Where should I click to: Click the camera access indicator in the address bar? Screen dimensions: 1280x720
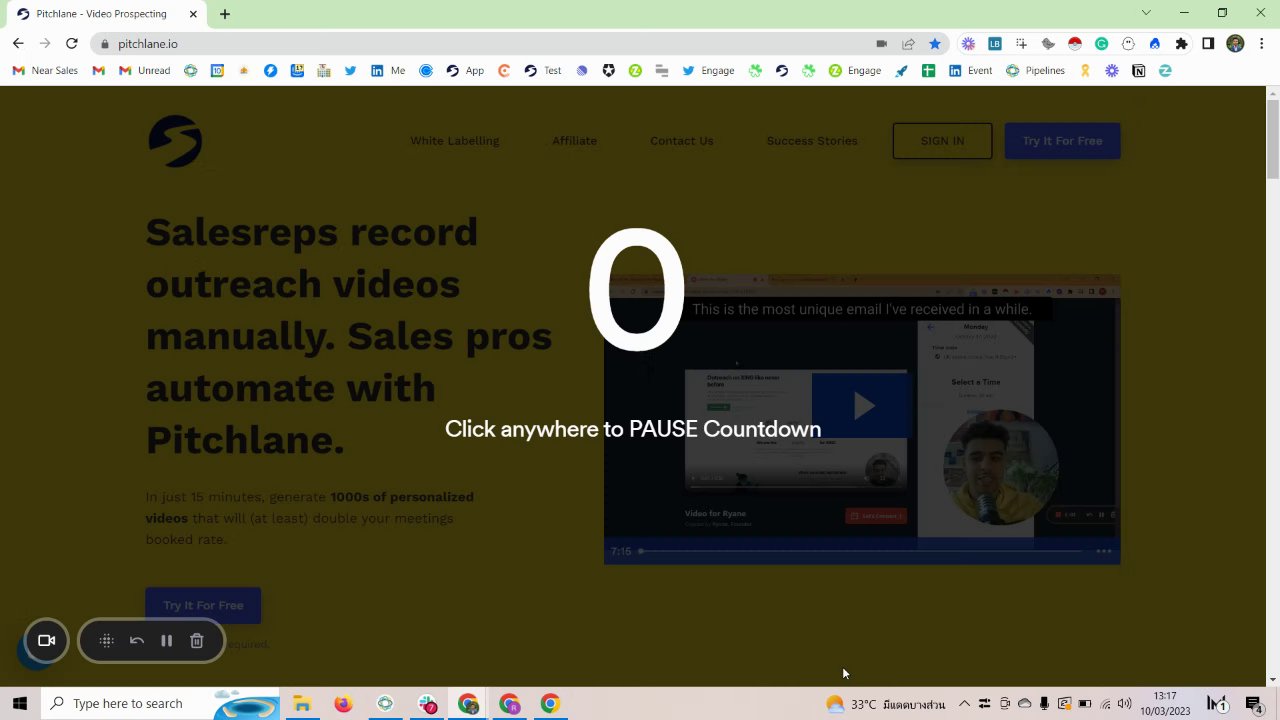881,44
